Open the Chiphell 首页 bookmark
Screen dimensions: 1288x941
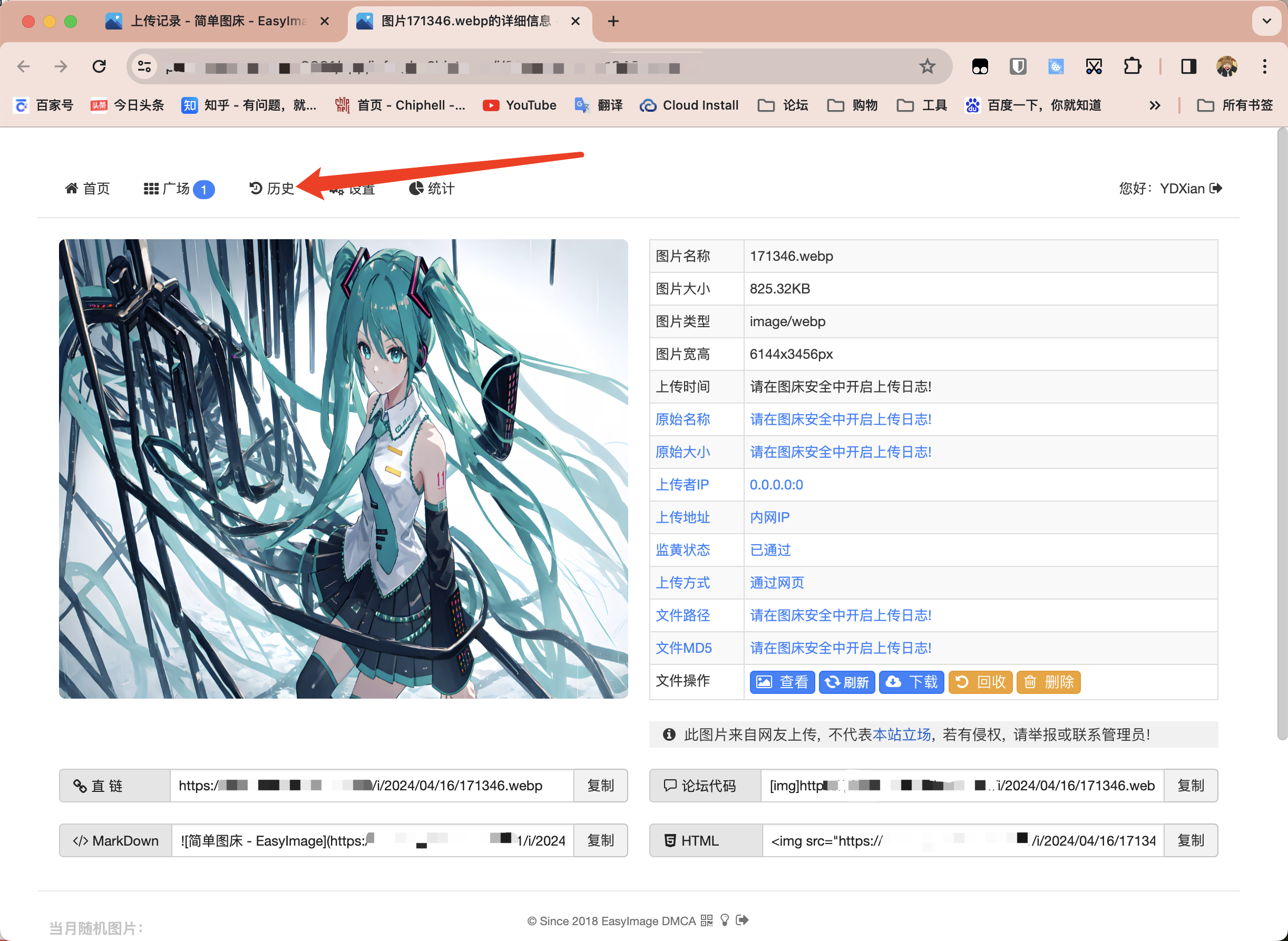coord(401,105)
